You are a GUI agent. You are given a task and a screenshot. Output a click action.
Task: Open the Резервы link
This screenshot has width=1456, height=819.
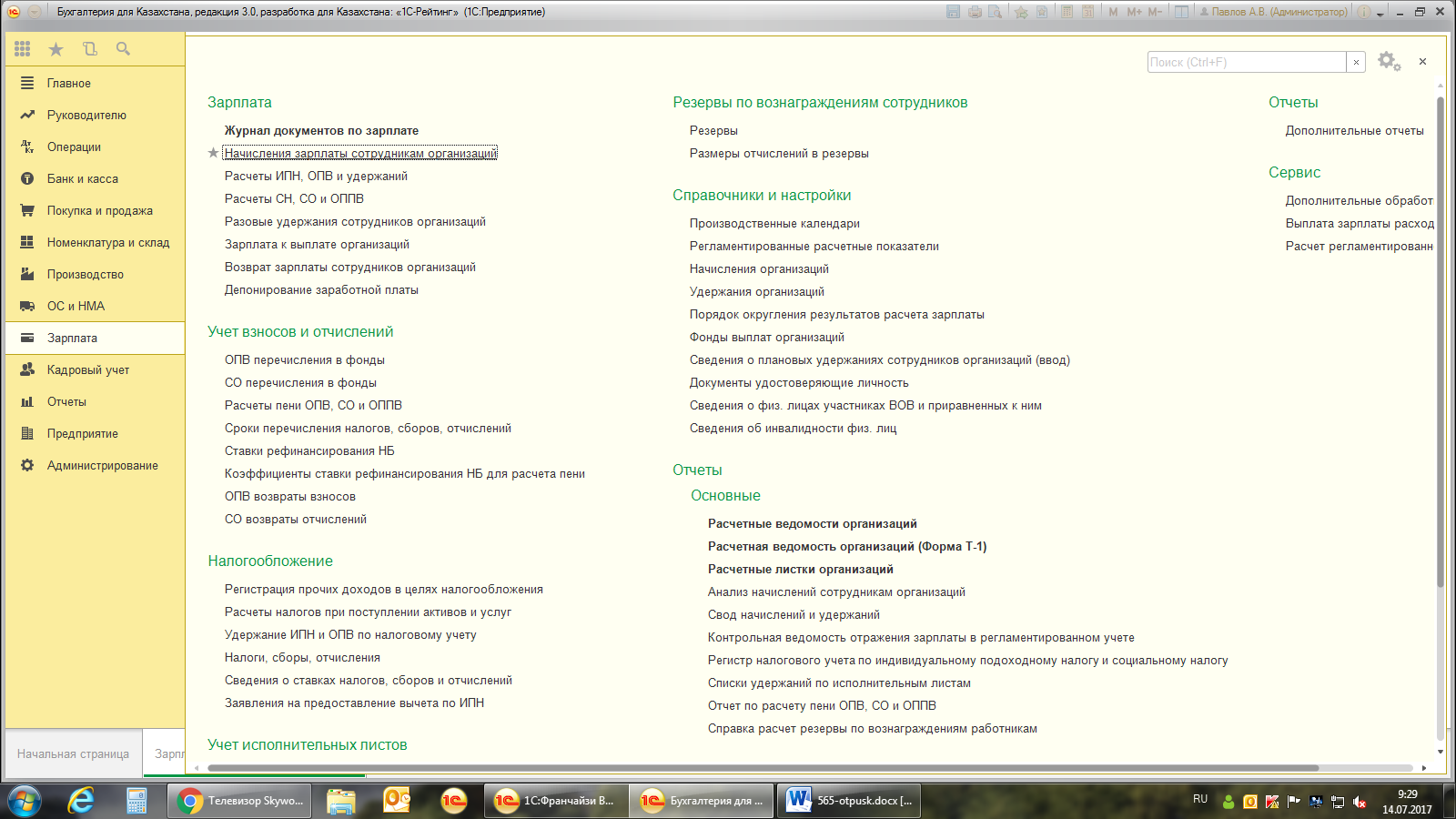coord(713,130)
